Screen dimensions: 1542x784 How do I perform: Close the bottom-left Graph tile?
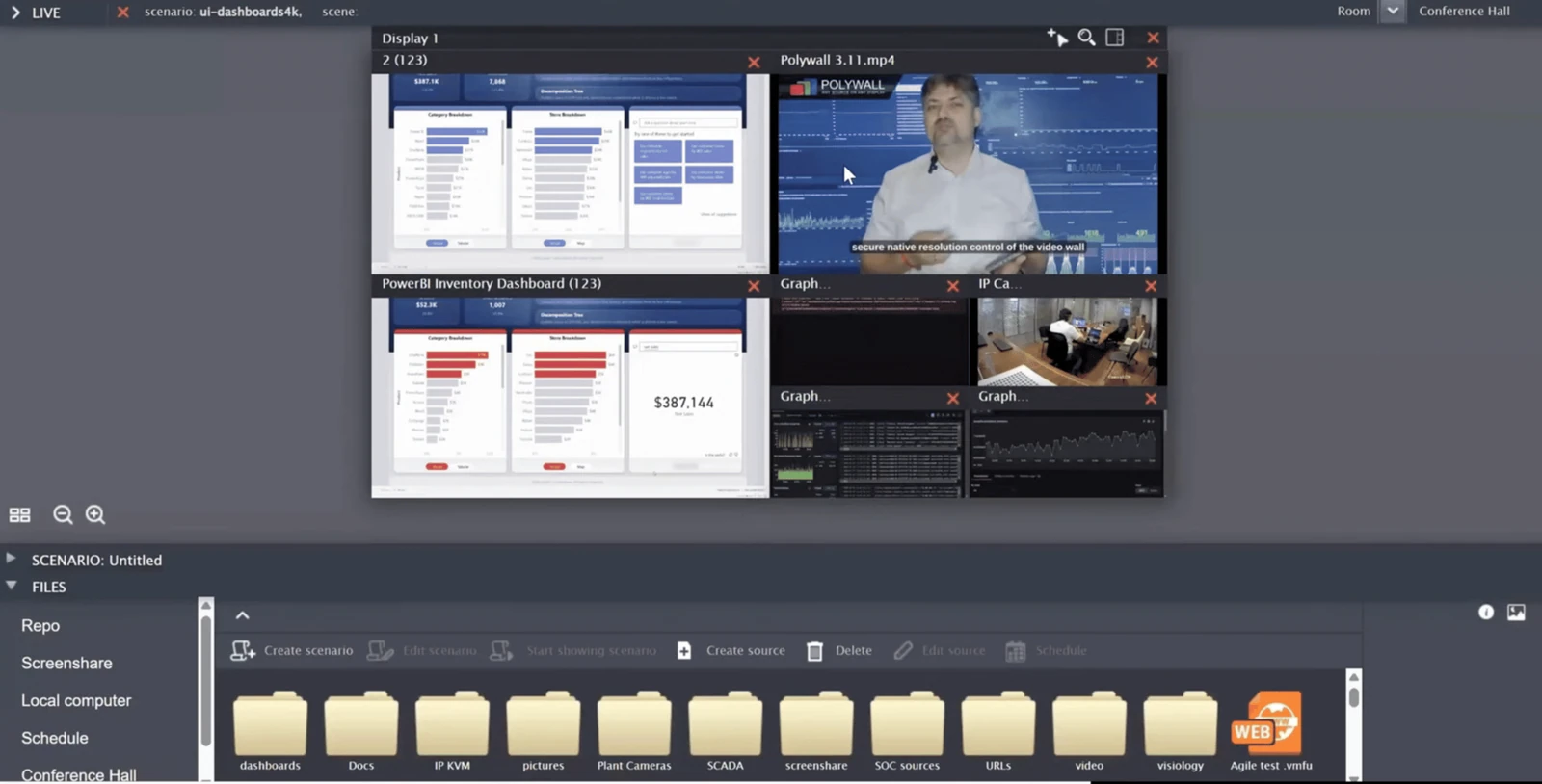(953, 398)
